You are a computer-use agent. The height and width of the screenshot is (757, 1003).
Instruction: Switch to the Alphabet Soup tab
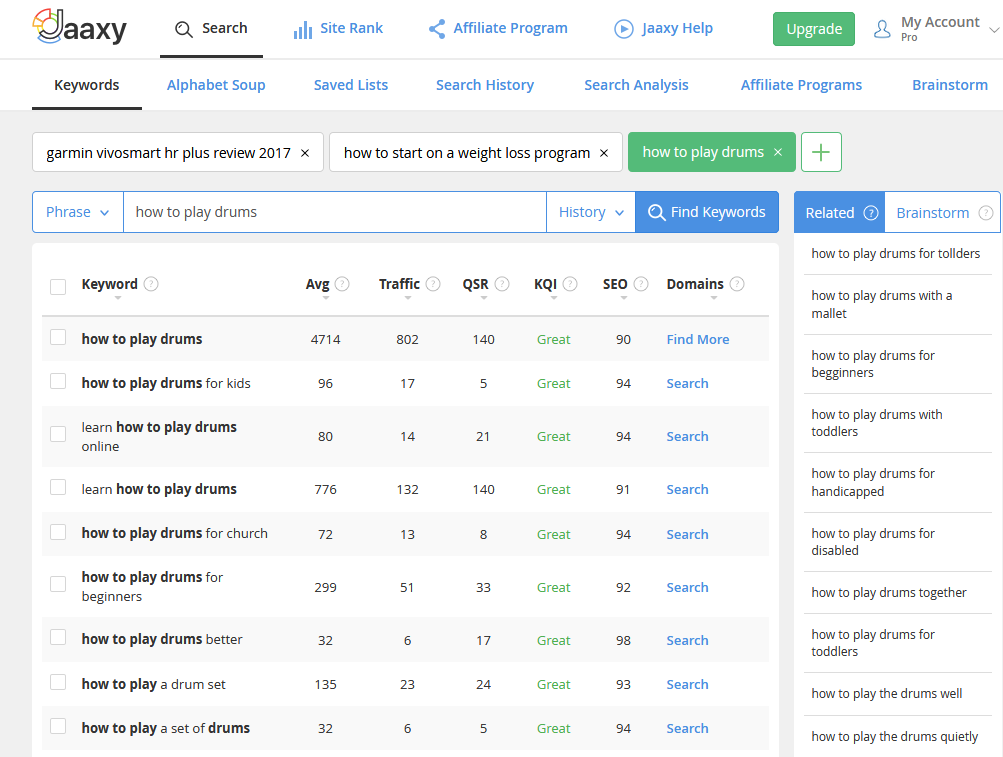point(216,85)
